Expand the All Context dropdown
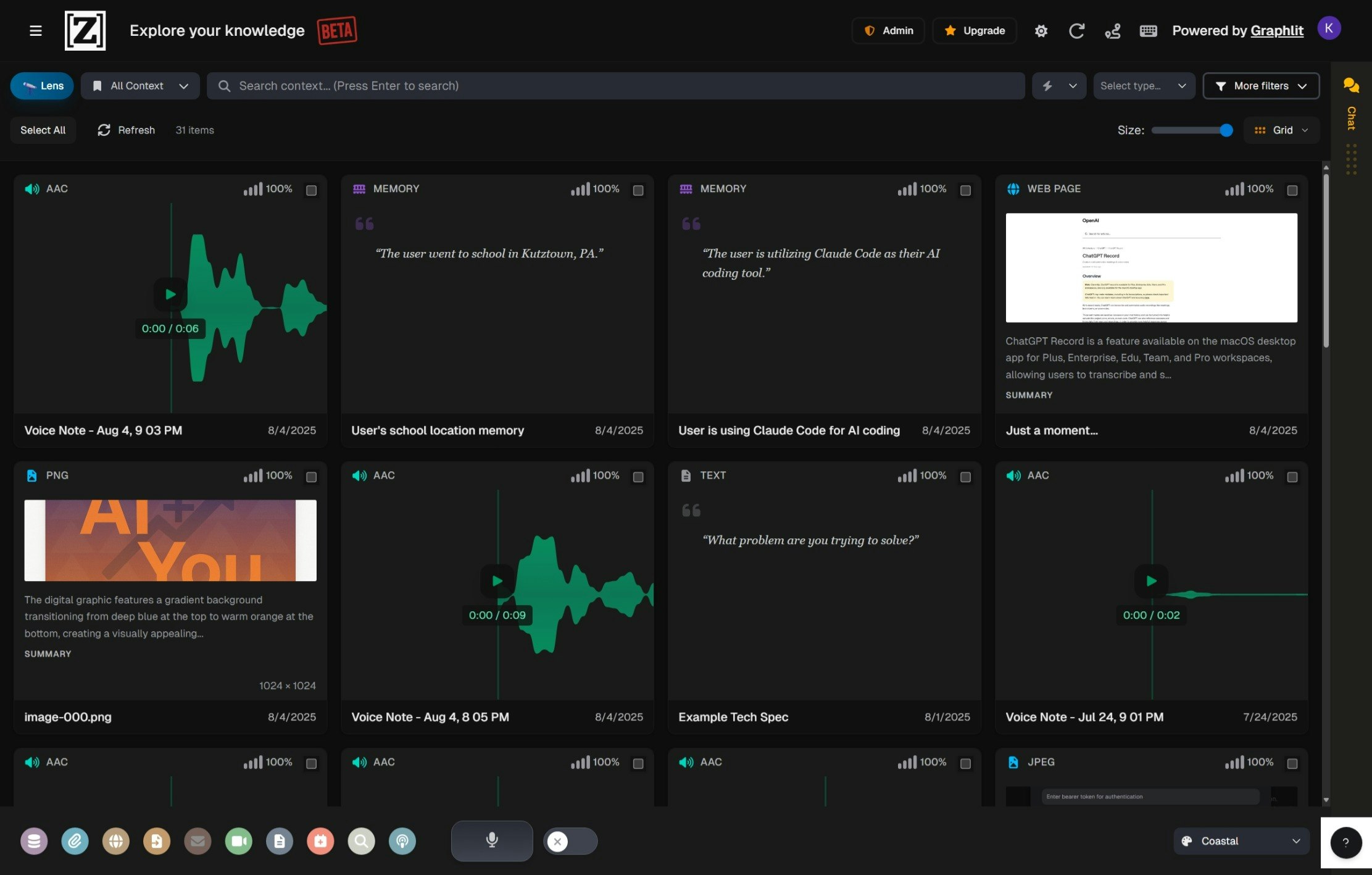Image resolution: width=1372 pixels, height=875 pixels. point(140,86)
